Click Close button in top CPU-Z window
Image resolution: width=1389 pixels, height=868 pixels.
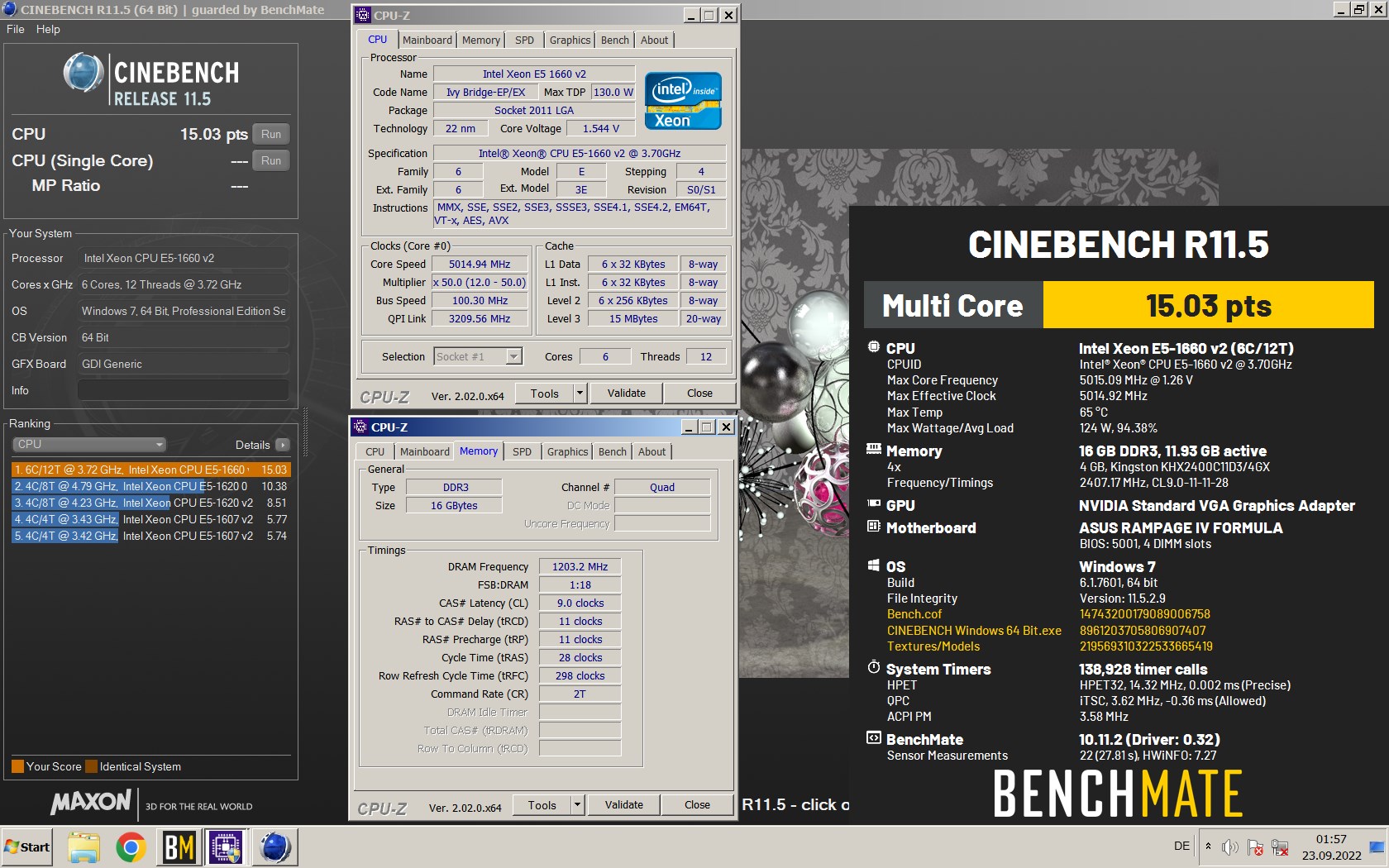click(699, 393)
